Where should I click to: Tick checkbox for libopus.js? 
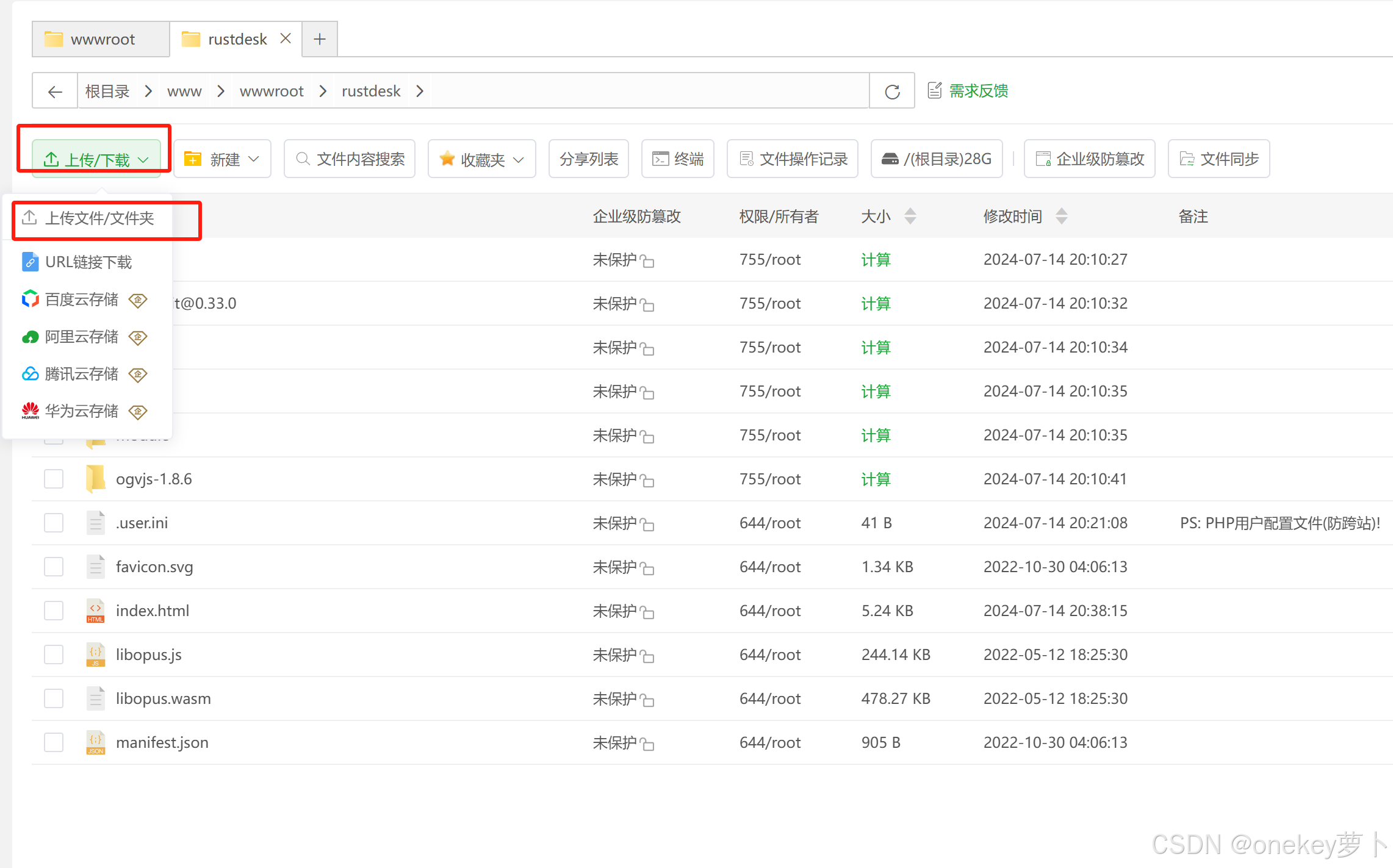point(54,655)
